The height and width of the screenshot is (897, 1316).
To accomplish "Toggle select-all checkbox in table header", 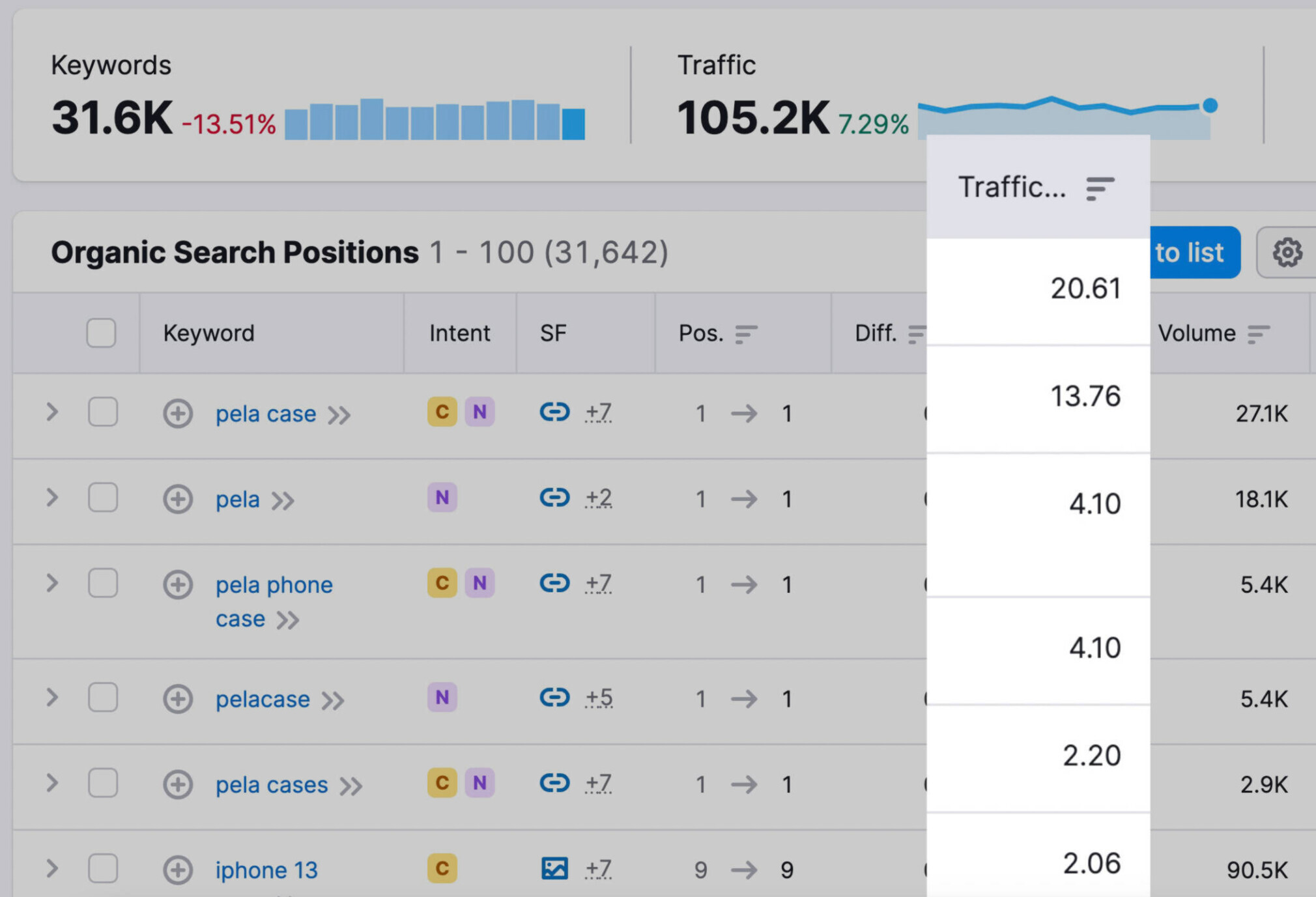I will point(101,333).
